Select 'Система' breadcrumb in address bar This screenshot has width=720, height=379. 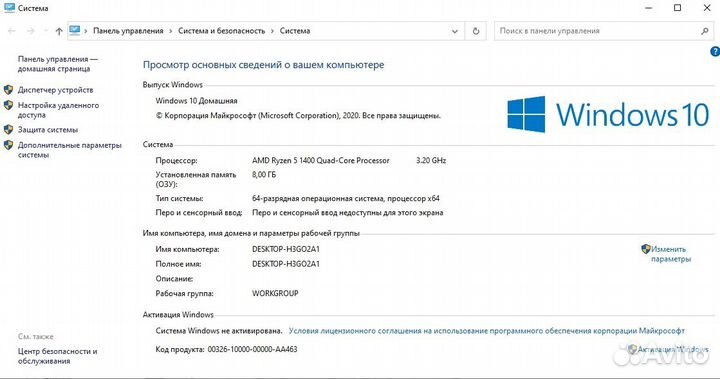(x=295, y=31)
